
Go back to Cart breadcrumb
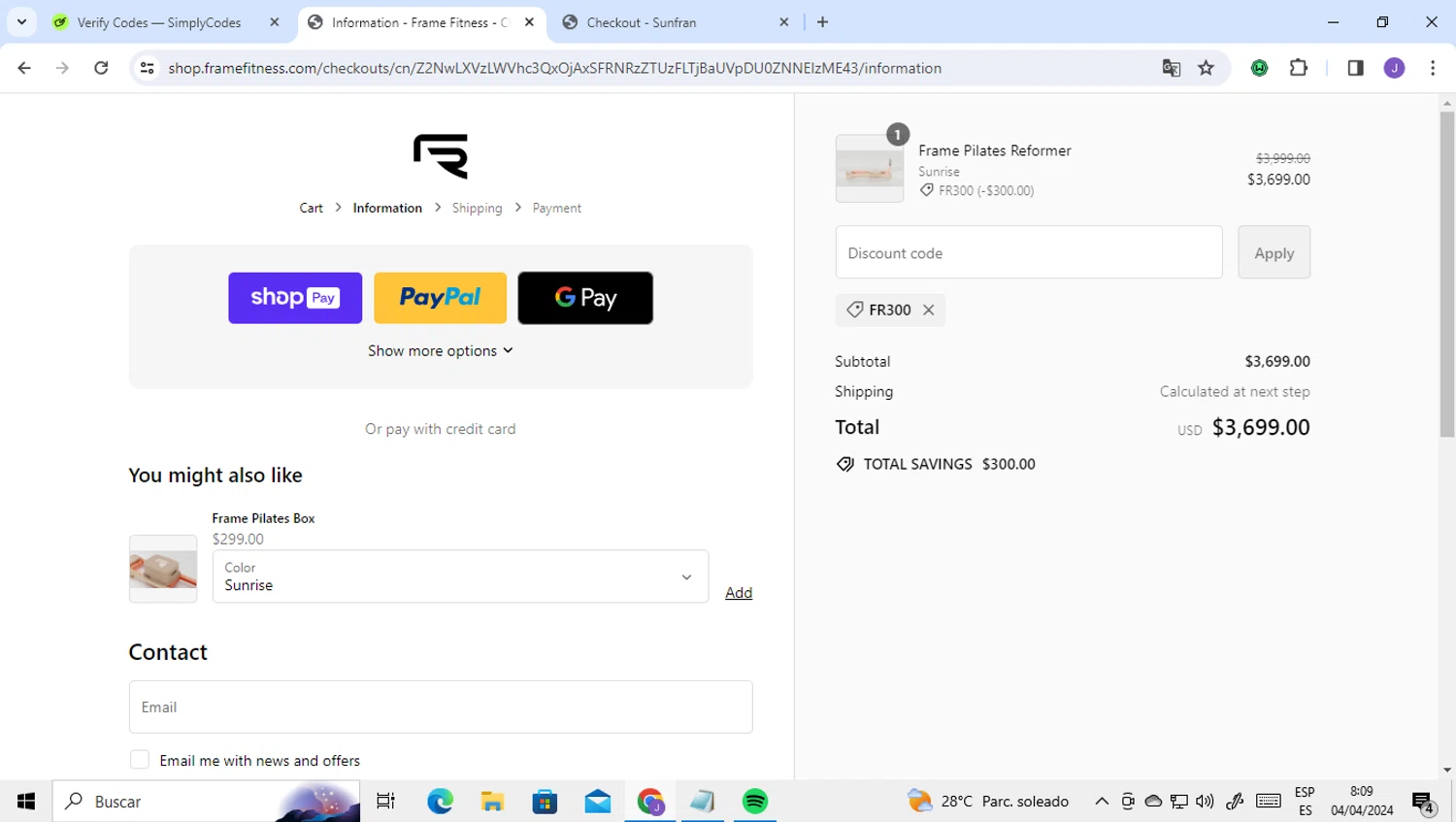[x=311, y=208]
